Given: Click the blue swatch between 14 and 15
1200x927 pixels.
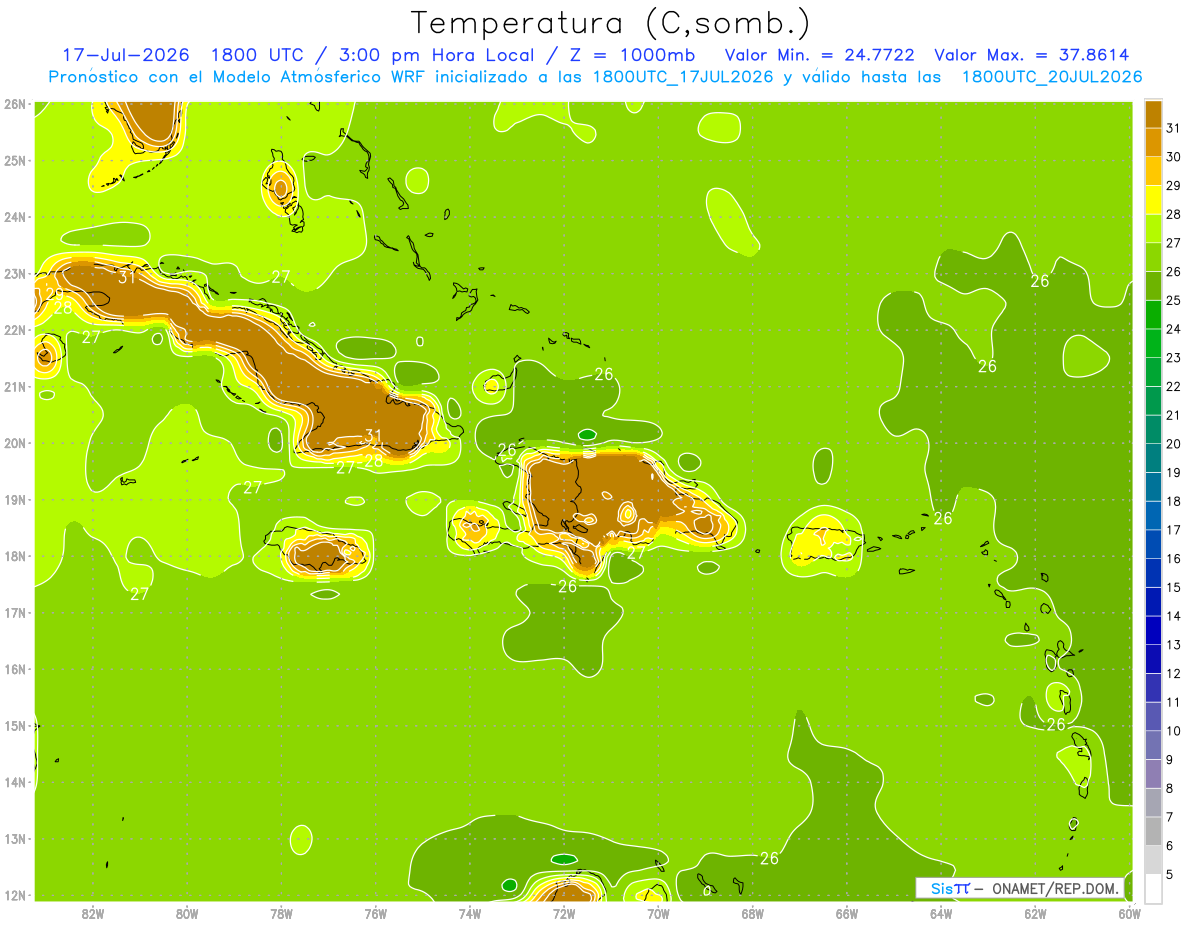Looking at the screenshot, I should coord(1153,602).
